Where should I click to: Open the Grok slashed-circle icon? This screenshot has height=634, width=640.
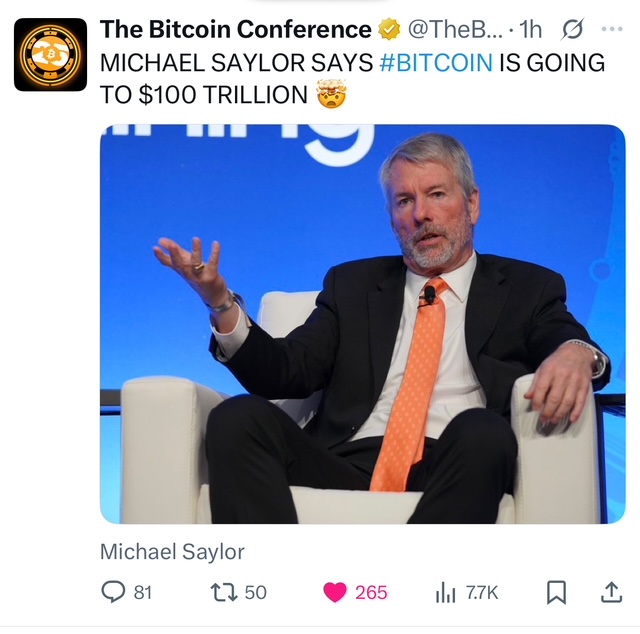click(x=573, y=29)
